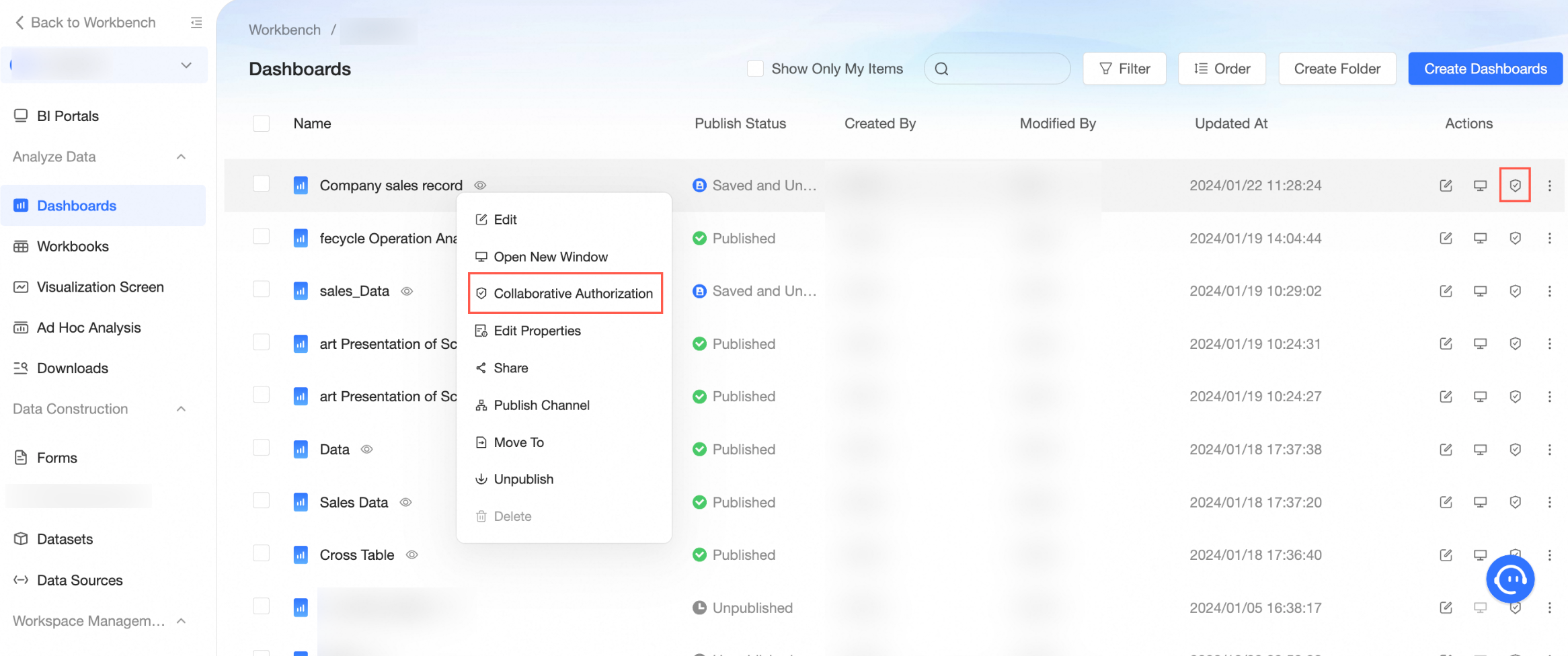Click edit icon in row updated 2024/01/18 17:37:38
Image resolution: width=1568 pixels, height=656 pixels.
pyautogui.click(x=1446, y=449)
